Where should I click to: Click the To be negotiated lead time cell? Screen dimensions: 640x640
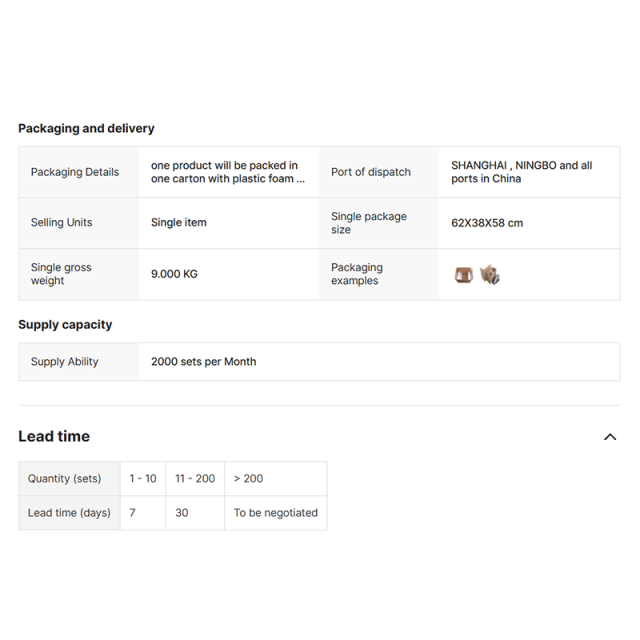pyautogui.click(x=275, y=513)
